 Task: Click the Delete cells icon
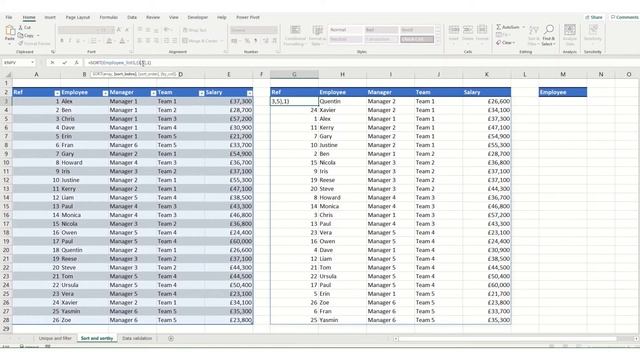coord(468,30)
